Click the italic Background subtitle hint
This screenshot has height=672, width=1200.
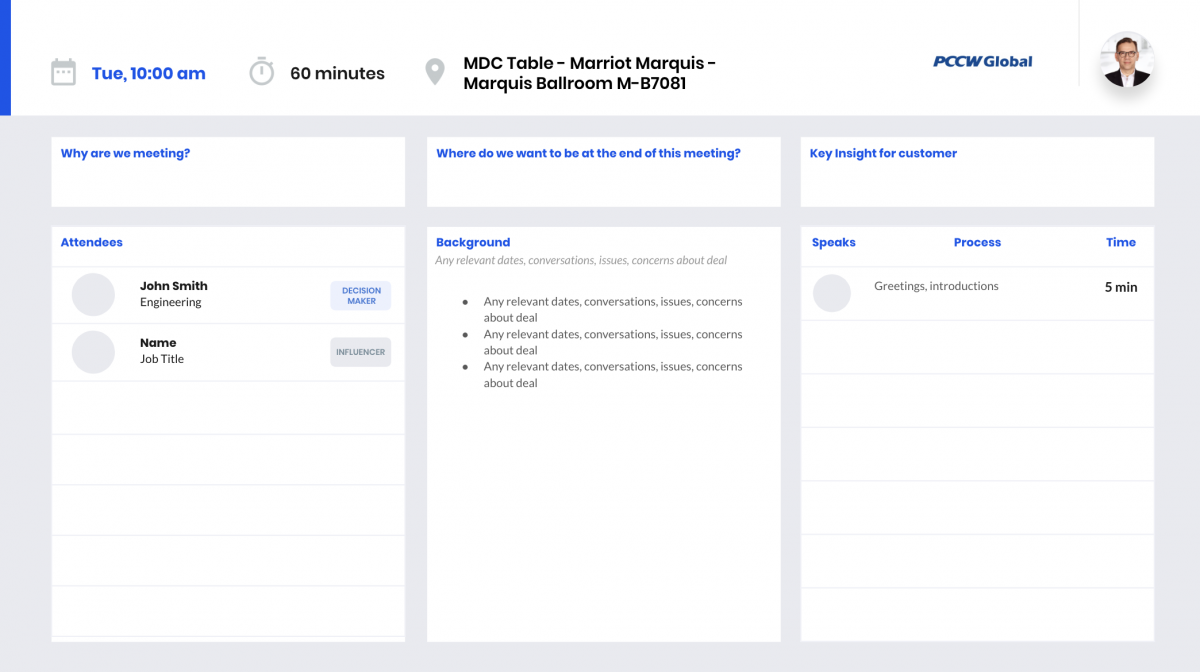[581, 260]
